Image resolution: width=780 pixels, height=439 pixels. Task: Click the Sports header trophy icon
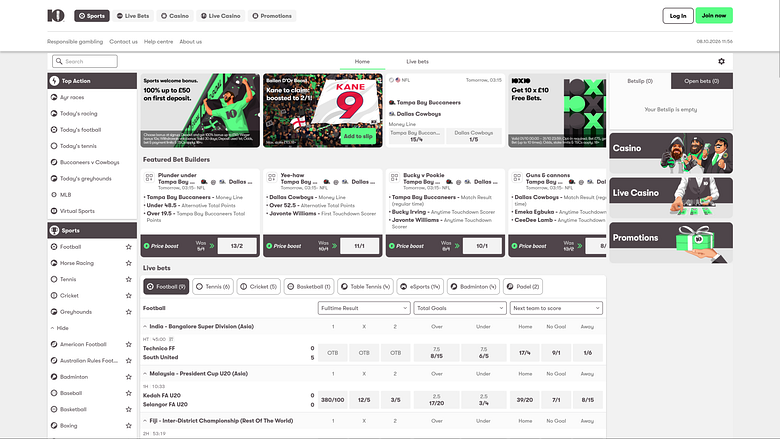[54, 230]
